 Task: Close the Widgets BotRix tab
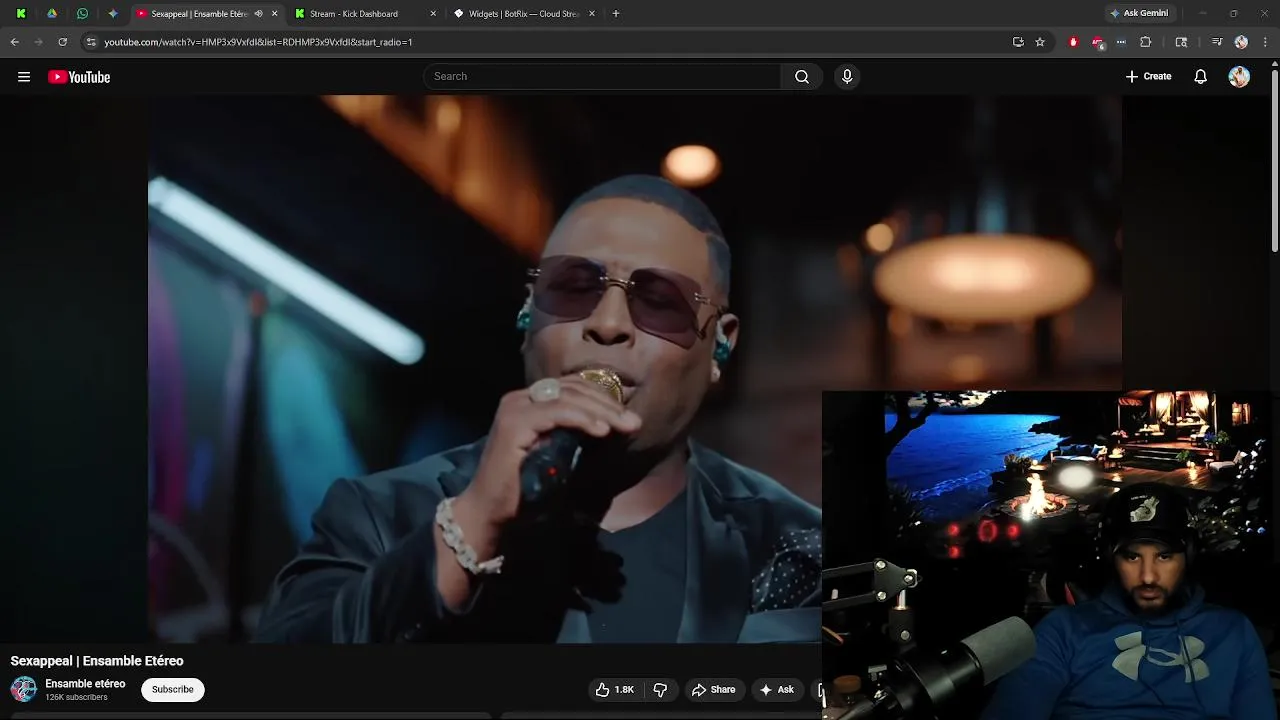(x=592, y=14)
